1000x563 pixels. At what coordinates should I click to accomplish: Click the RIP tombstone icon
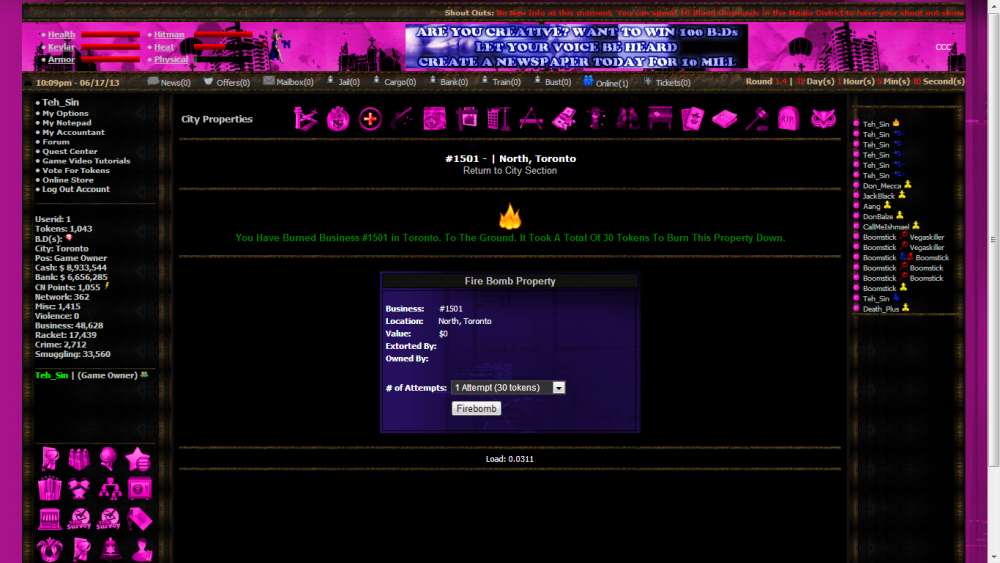[x=789, y=119]
